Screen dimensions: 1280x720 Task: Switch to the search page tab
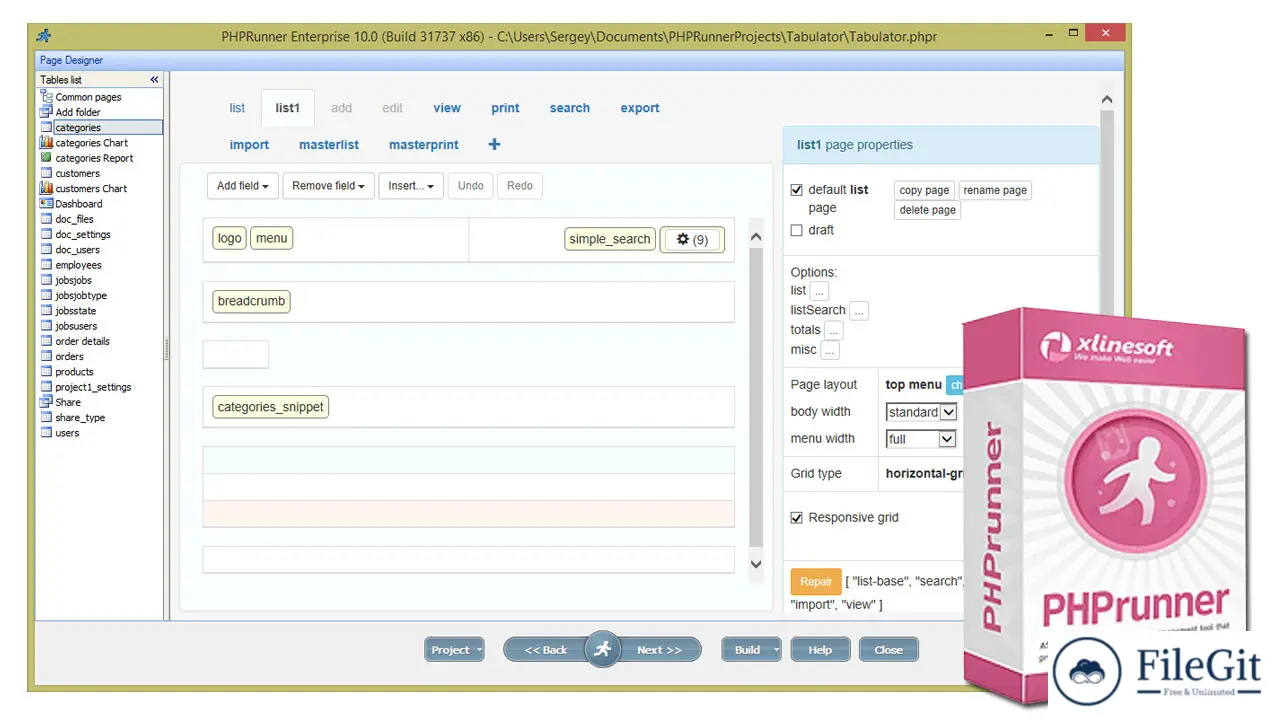[x=570, y=108]
